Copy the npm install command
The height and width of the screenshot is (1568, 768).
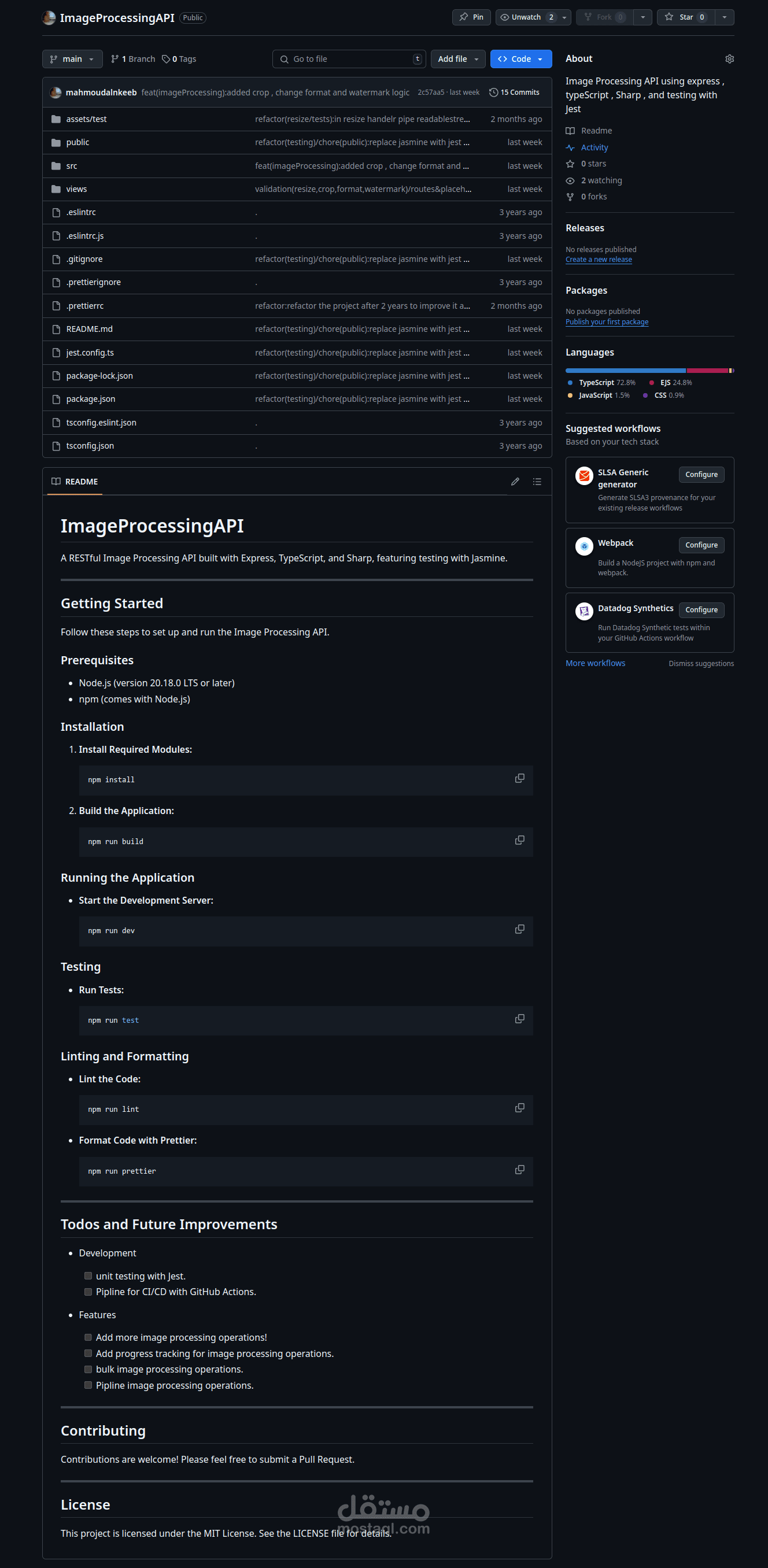pyautogui.click(x=519, y=779)
